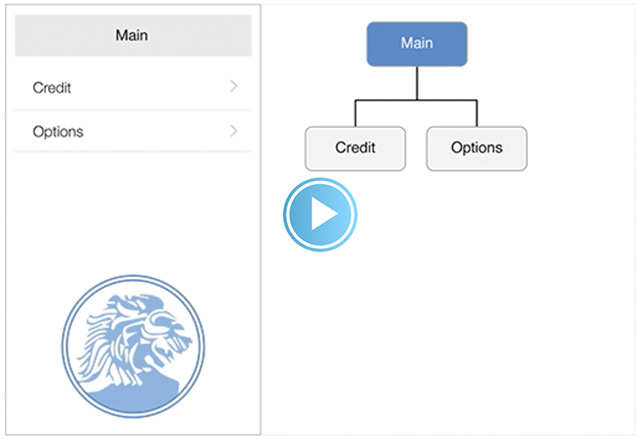This screenshot has width=640, height=440.
Task: Select the Main header bar
Action: (133, 36)
